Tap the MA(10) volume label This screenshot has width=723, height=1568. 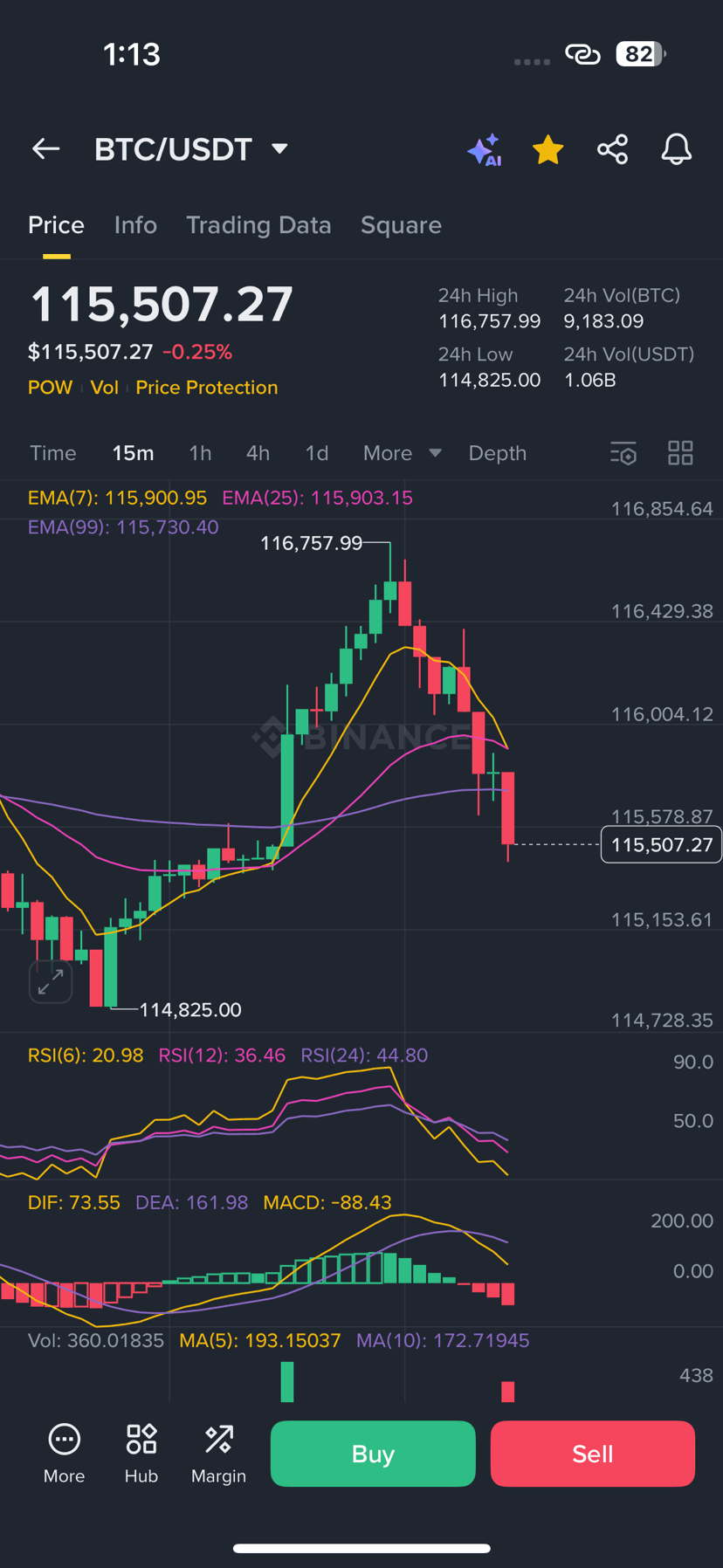tap(443, 1341)
